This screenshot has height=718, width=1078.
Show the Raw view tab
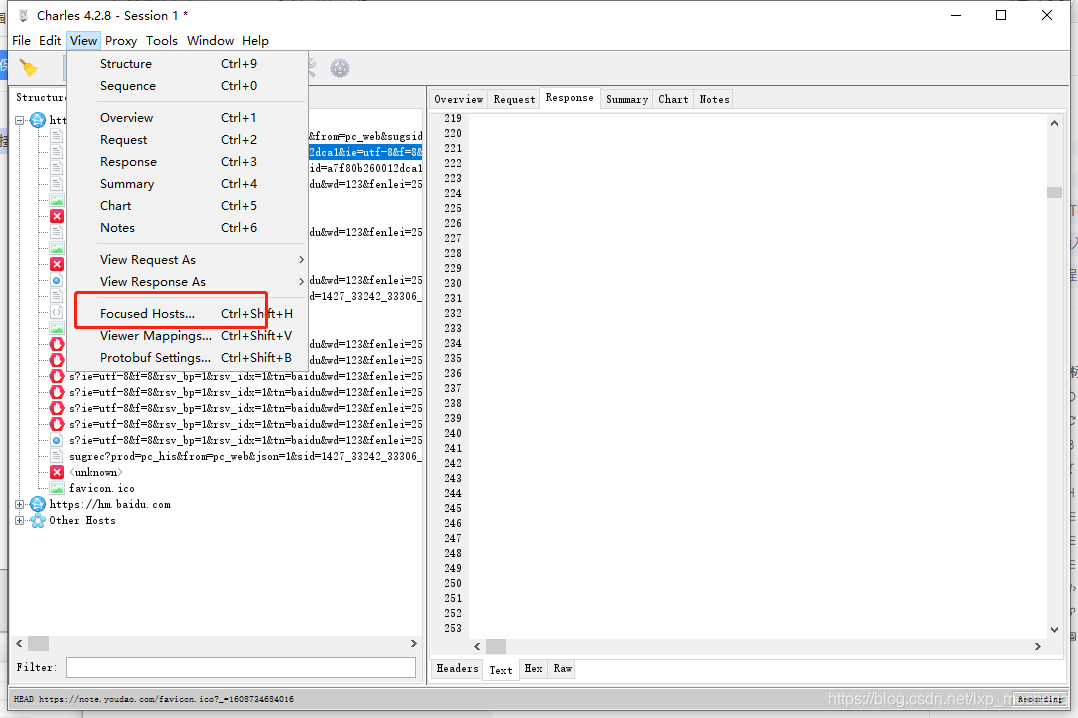tap(562, 668)
